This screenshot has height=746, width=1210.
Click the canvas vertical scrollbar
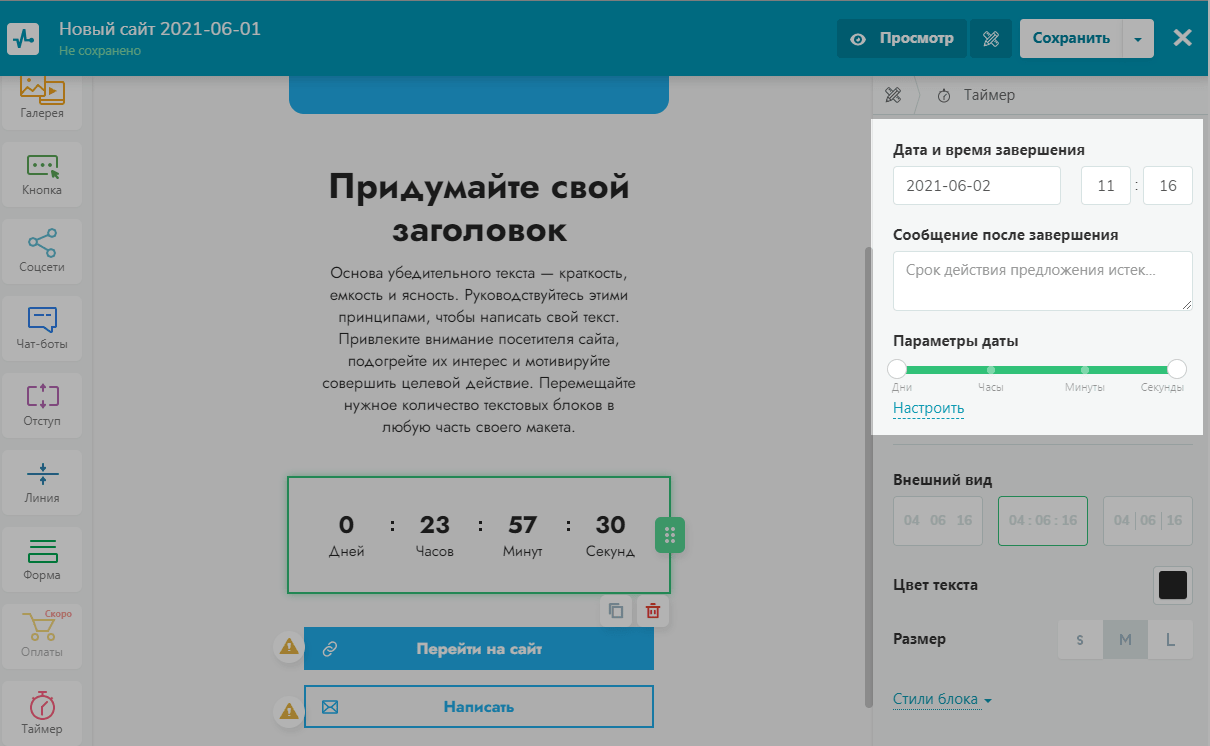pos(867,478)
